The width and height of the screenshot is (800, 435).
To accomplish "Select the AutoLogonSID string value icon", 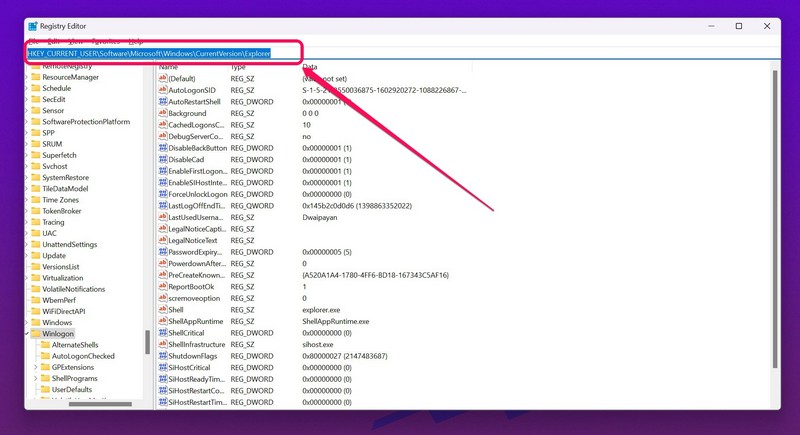I will click(x=162, y=90).
